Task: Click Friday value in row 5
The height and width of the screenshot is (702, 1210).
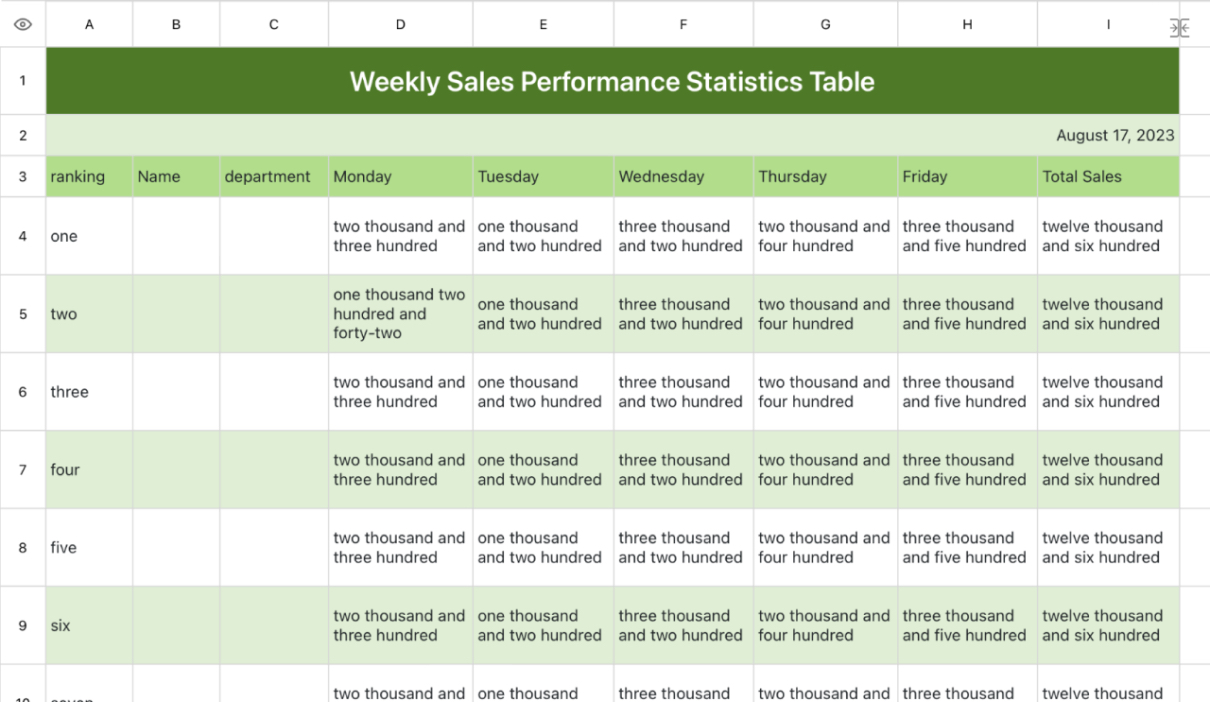Action: (x=967, y=314)
